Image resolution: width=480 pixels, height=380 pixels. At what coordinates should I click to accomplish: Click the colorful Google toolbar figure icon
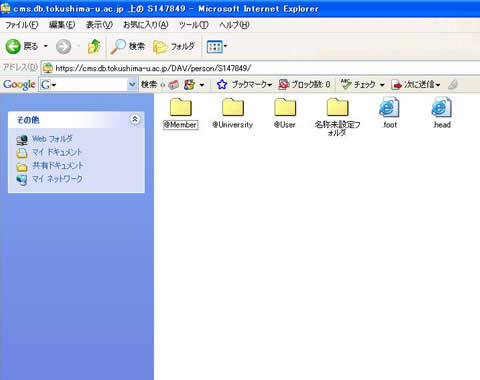(189, 85)
